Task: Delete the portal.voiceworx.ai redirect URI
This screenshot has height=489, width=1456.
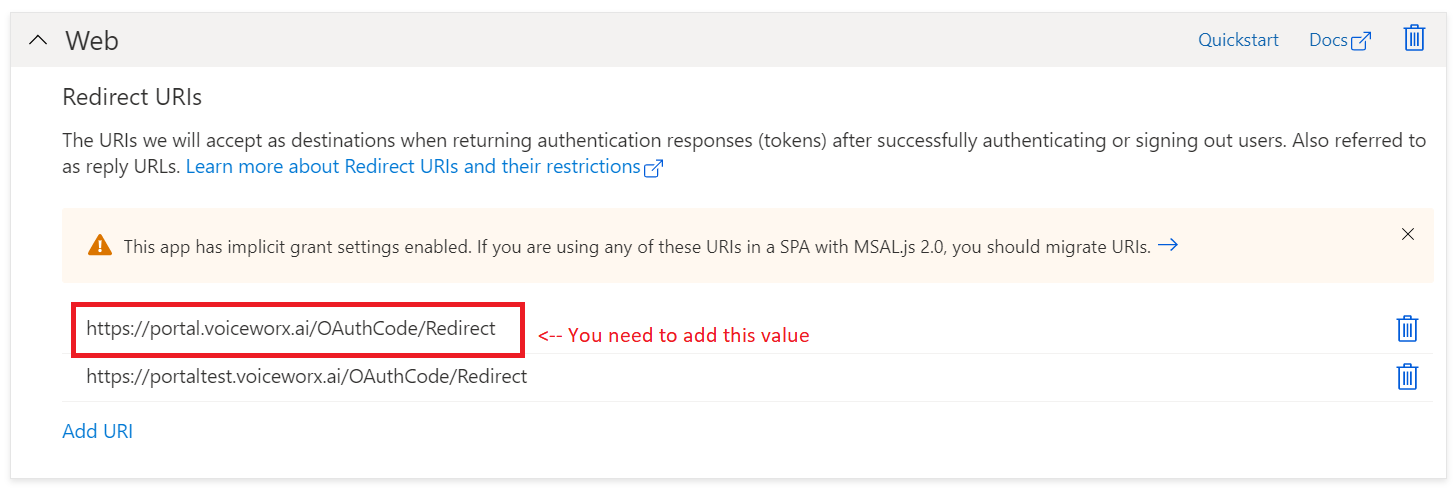Action: tap(1407, 328)
